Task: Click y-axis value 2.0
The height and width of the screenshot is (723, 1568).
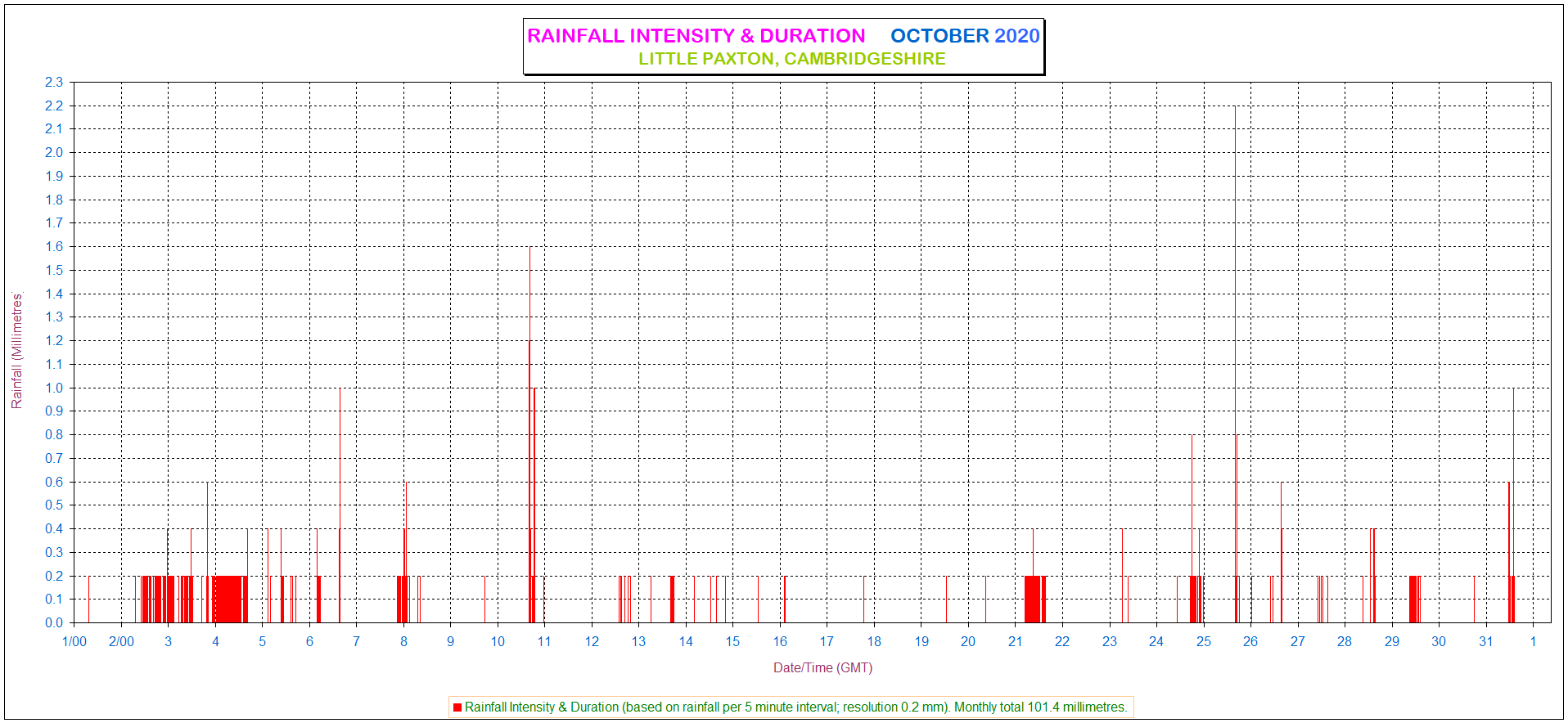Action: 54,152
